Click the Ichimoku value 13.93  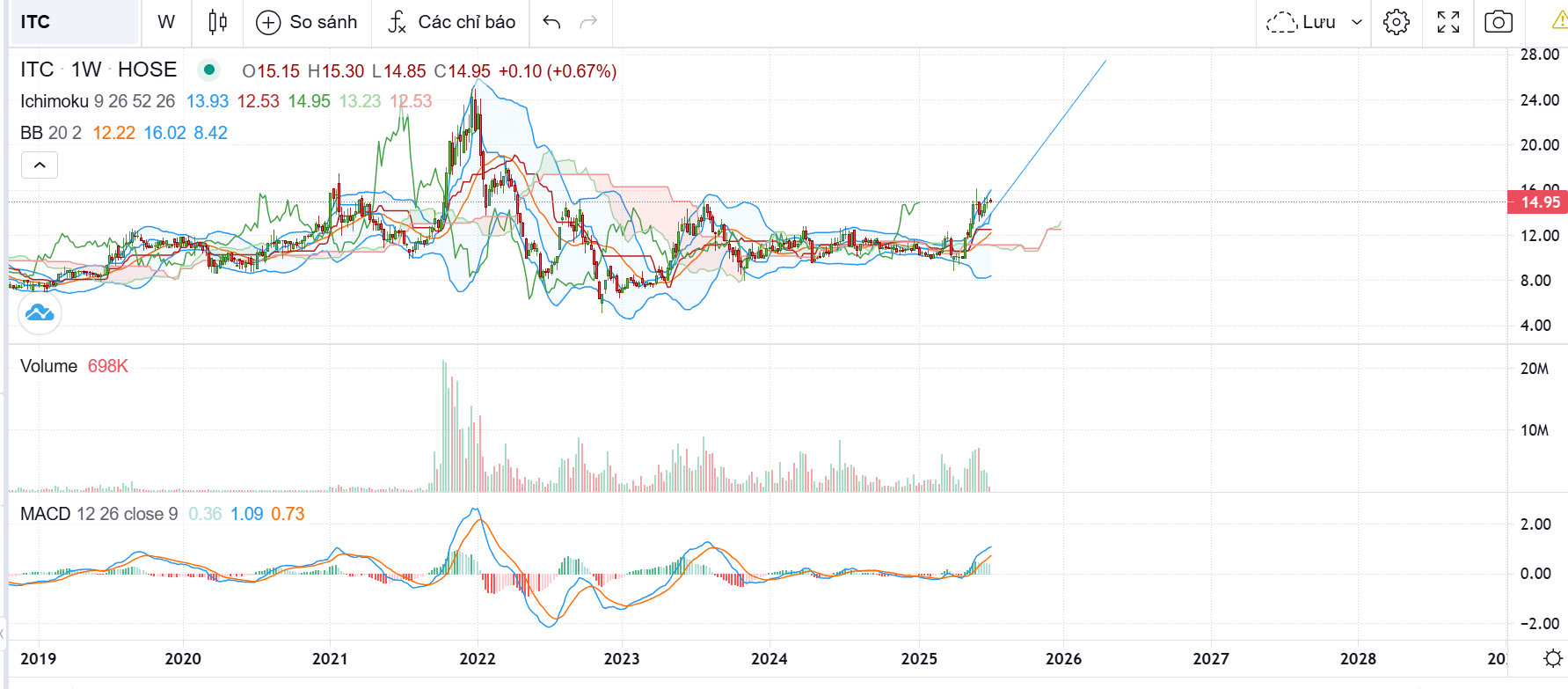click(208, 101)
